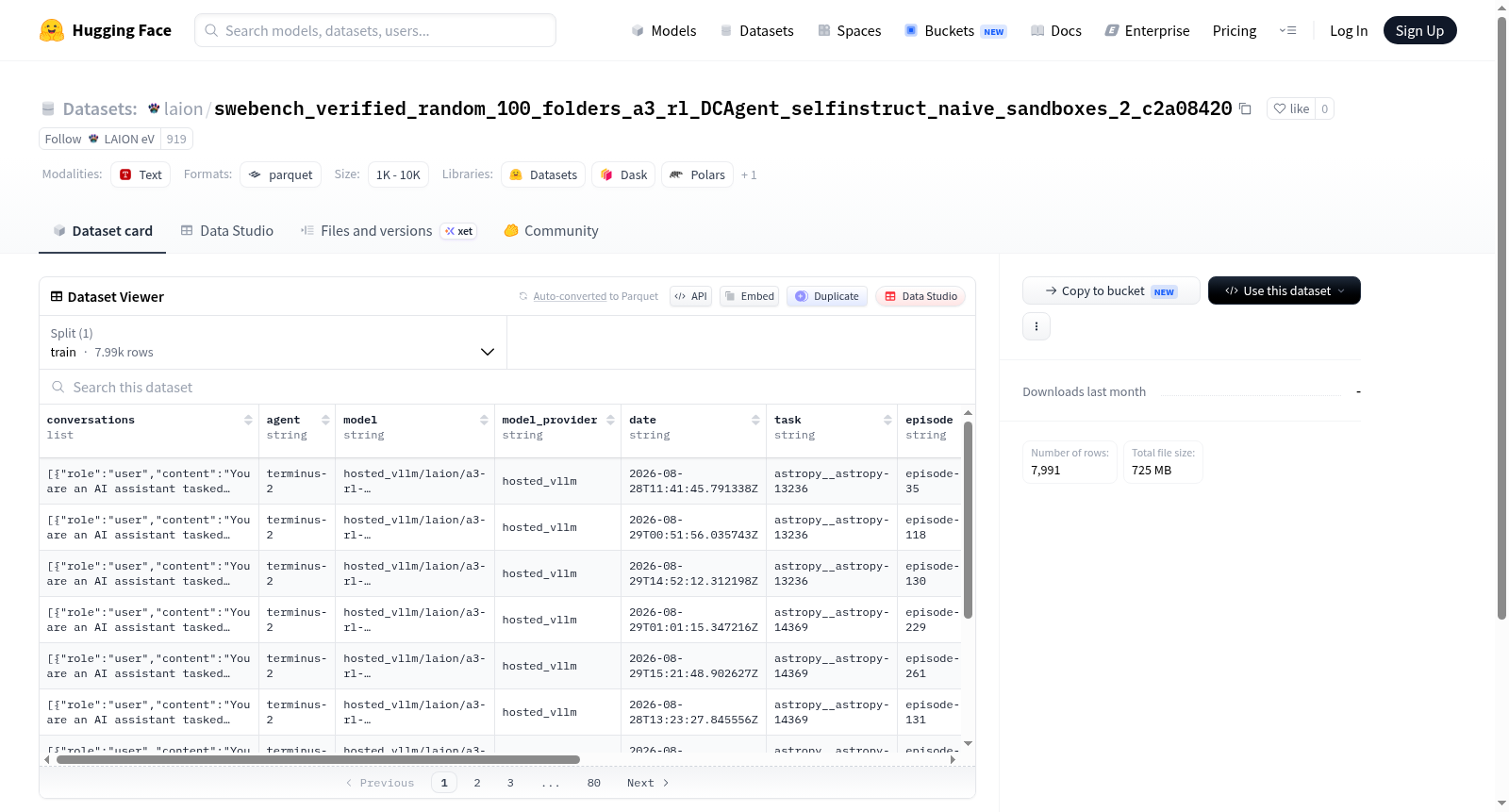Select the Datasets library tag
This screenshot has height=812, width=1509.
pos(543,174)
